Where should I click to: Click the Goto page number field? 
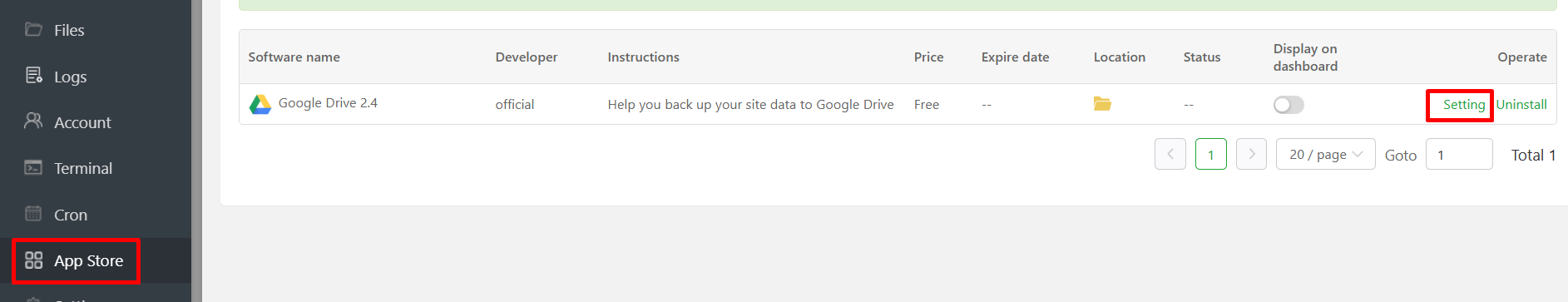pyautogui.click(x=1459, y=155)
